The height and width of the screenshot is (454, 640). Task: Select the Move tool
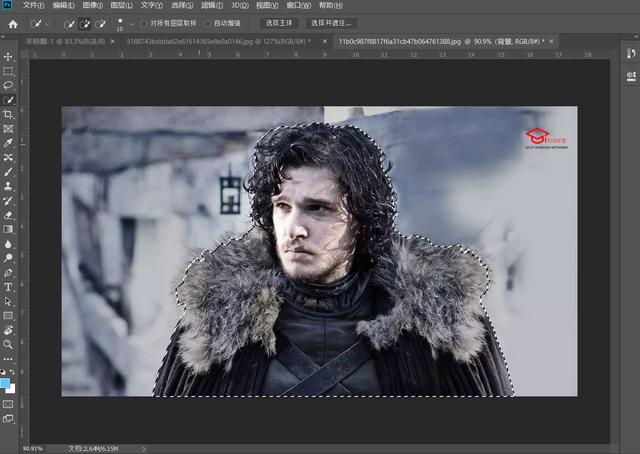click(8, 57)
